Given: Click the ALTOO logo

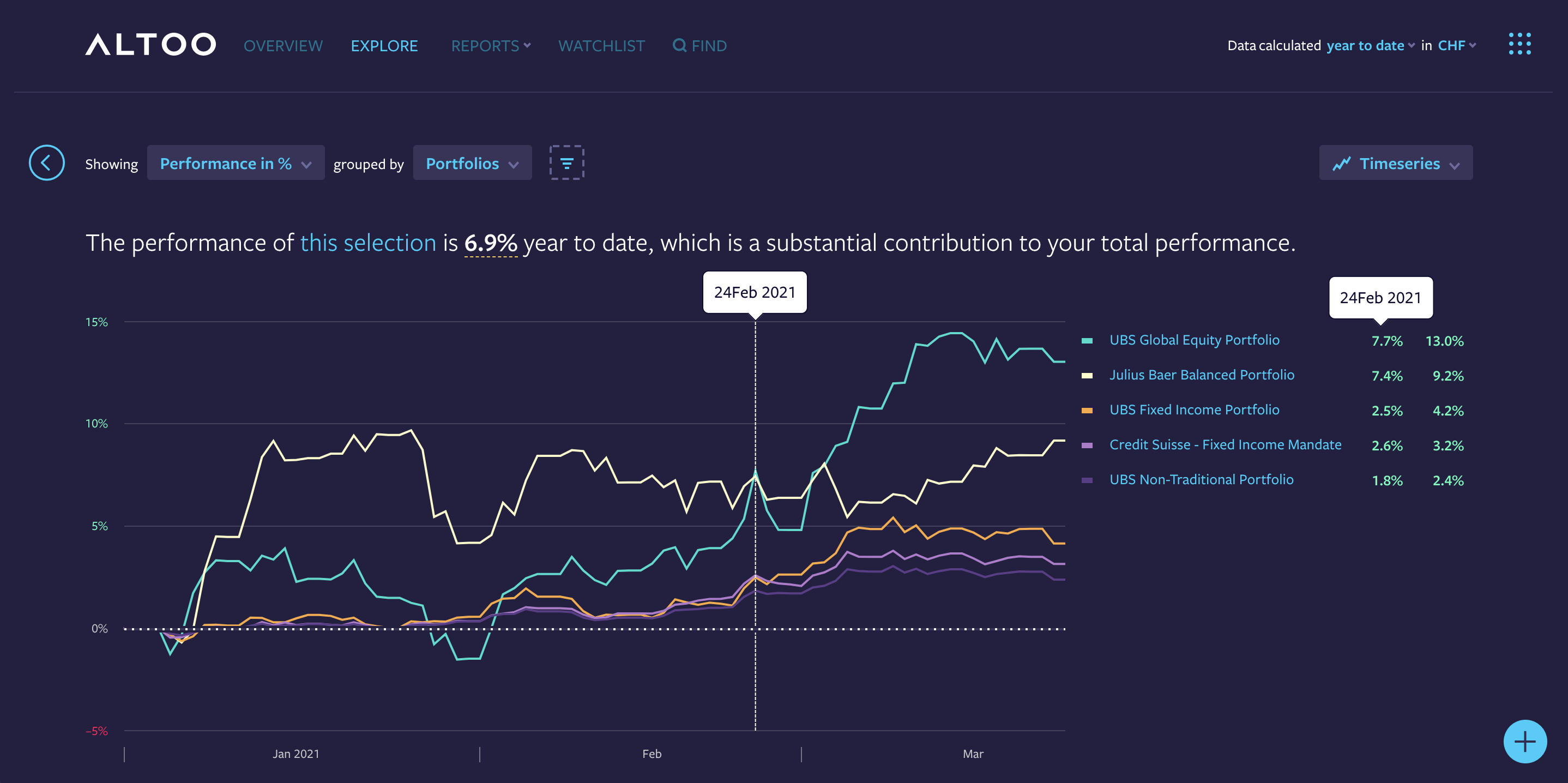Looking at the screenshot, I should click(x=152, y=44).
